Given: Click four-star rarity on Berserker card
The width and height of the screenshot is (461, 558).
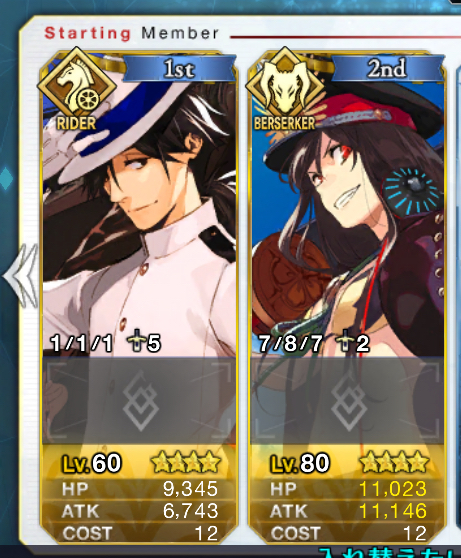Looking at the screenshot, I should tap(394, 463).
